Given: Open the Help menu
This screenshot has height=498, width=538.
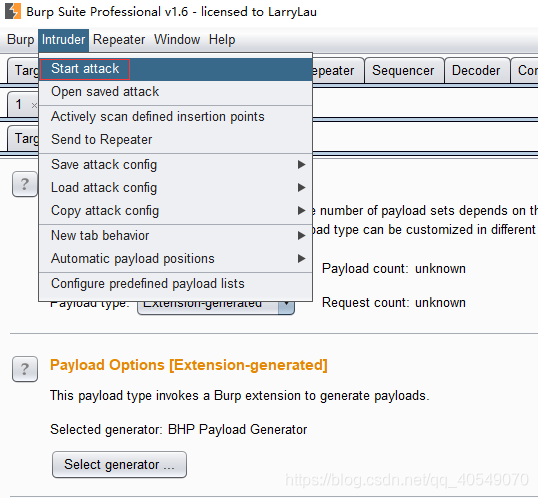Looking at the screenshot, I should point(222,40).
